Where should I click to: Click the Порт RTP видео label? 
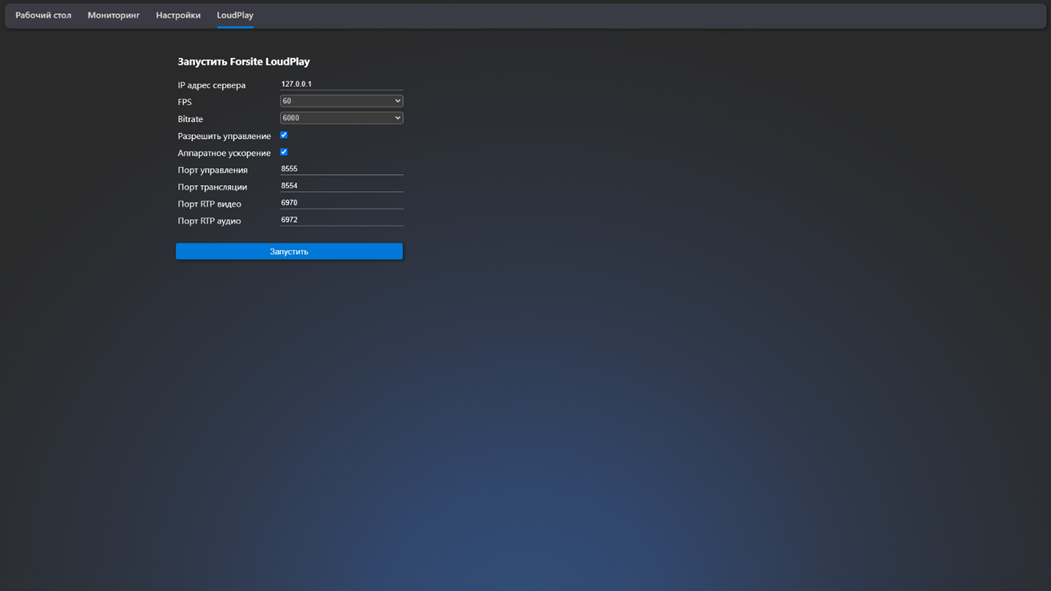(209, 204)
